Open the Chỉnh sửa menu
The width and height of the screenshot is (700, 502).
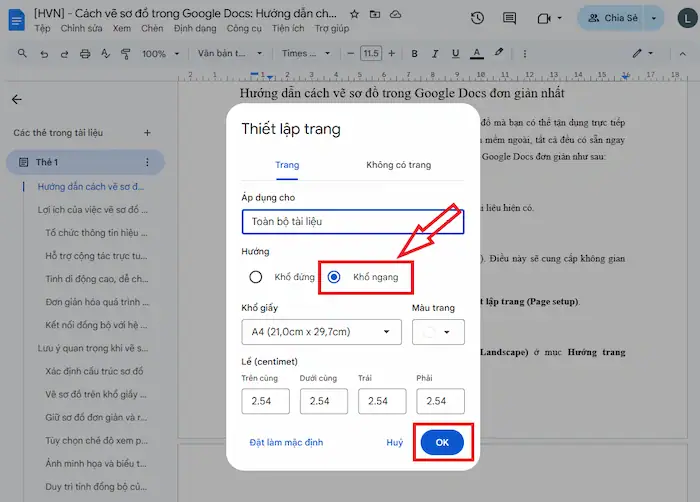click(81, 29)
